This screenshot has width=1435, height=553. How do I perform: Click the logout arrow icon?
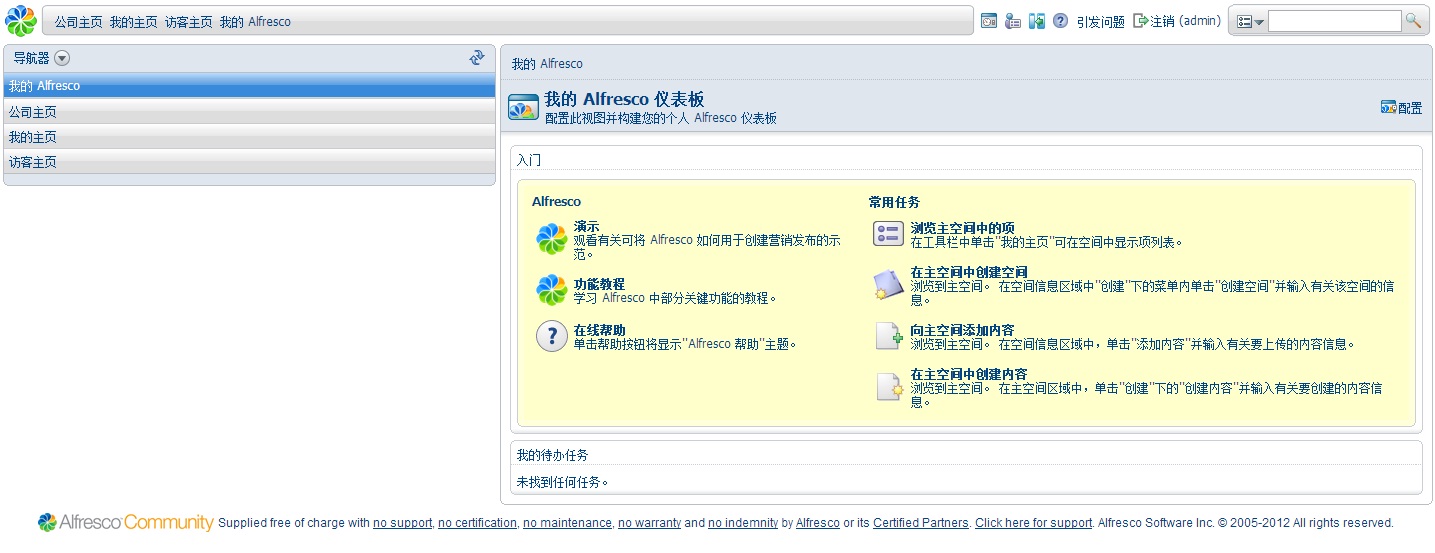pyautogui.click(x=1141, y=21)
